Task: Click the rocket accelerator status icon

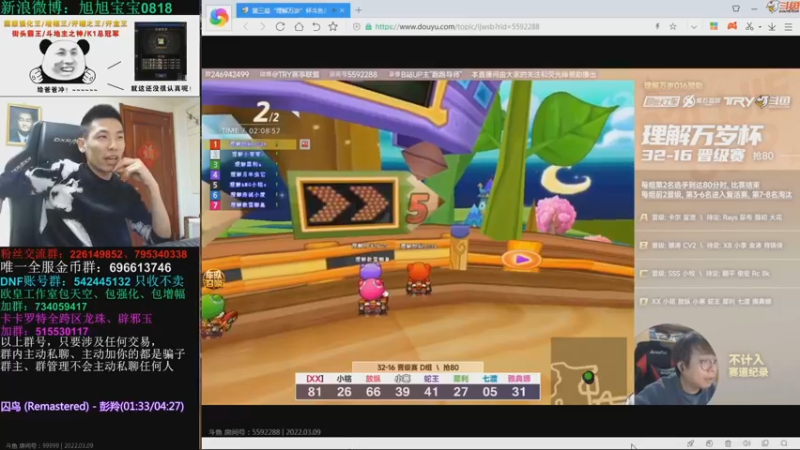Action: 690,443
